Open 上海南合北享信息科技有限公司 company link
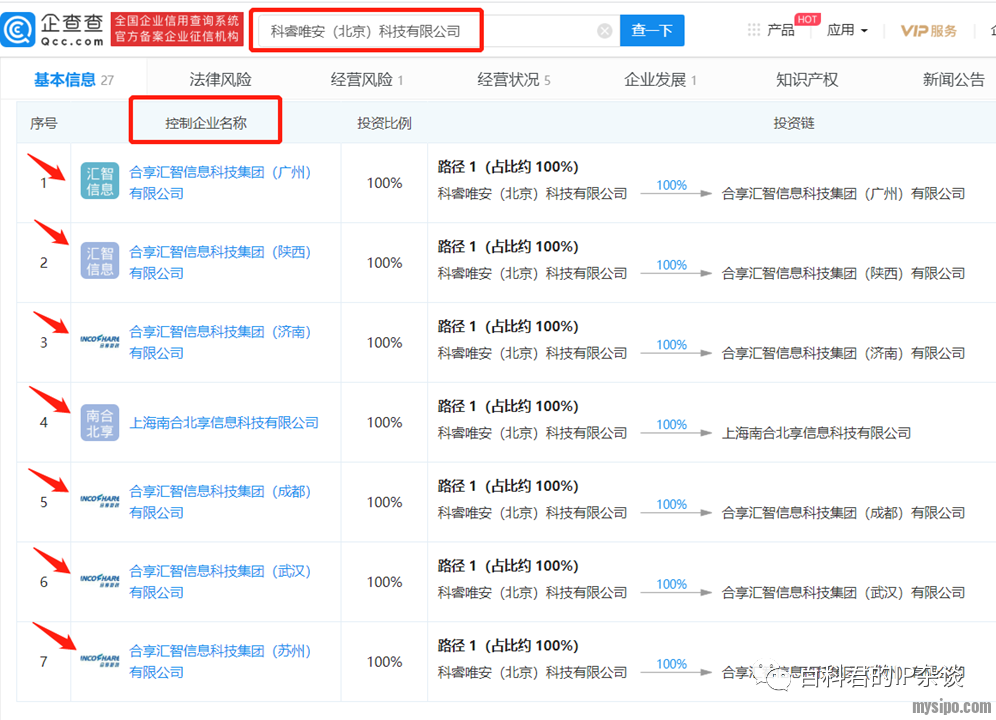 pyautogui.click(x=224, y=423)
